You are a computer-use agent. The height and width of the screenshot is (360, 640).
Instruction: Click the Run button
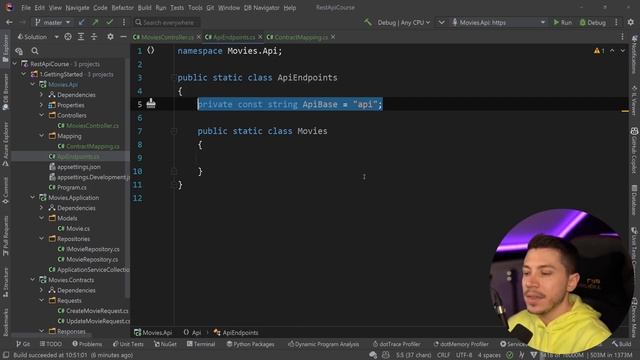tap(562, 22)
